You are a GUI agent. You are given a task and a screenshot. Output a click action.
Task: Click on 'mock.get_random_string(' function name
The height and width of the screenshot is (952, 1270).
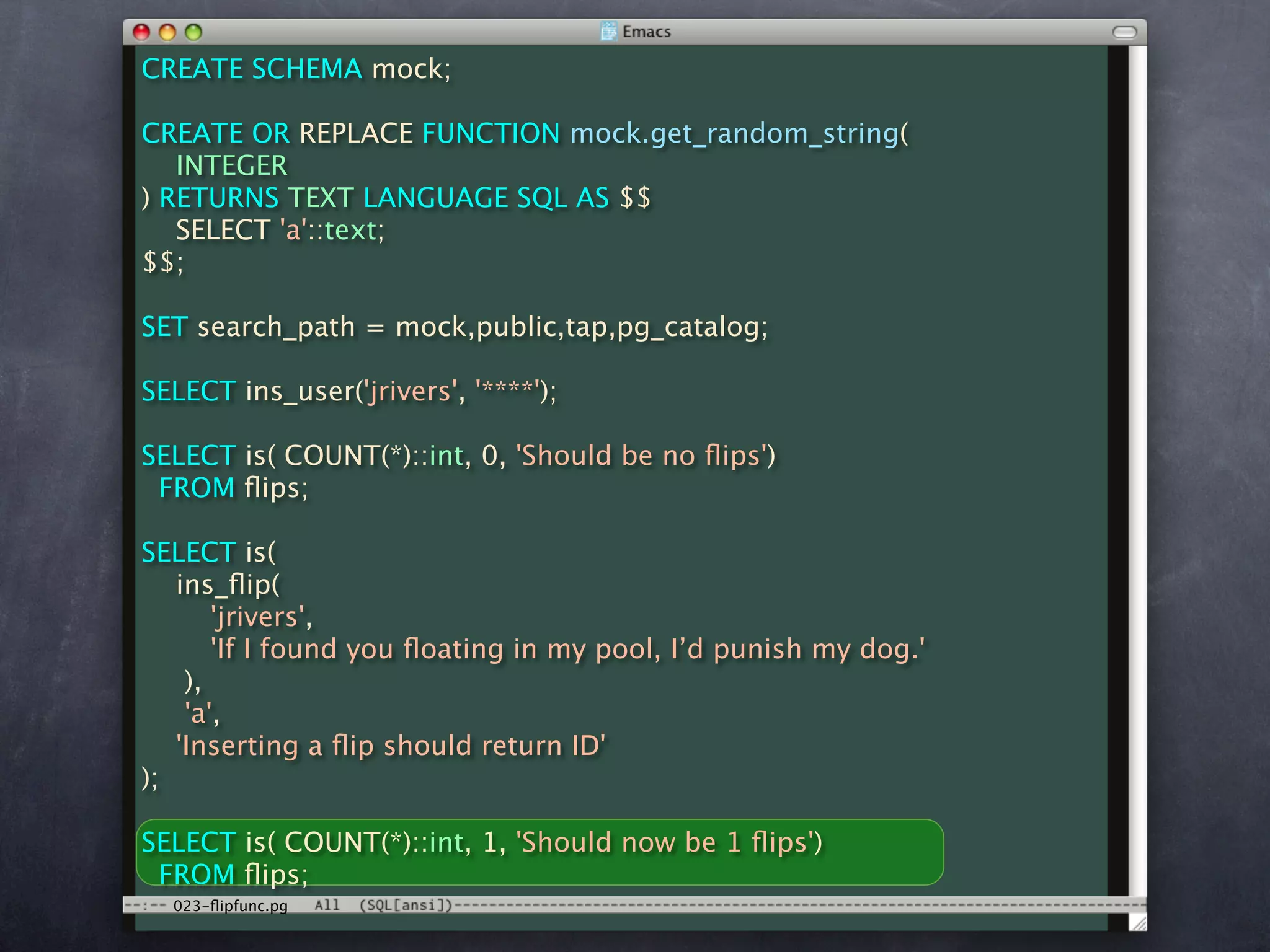tap(739, 134)
